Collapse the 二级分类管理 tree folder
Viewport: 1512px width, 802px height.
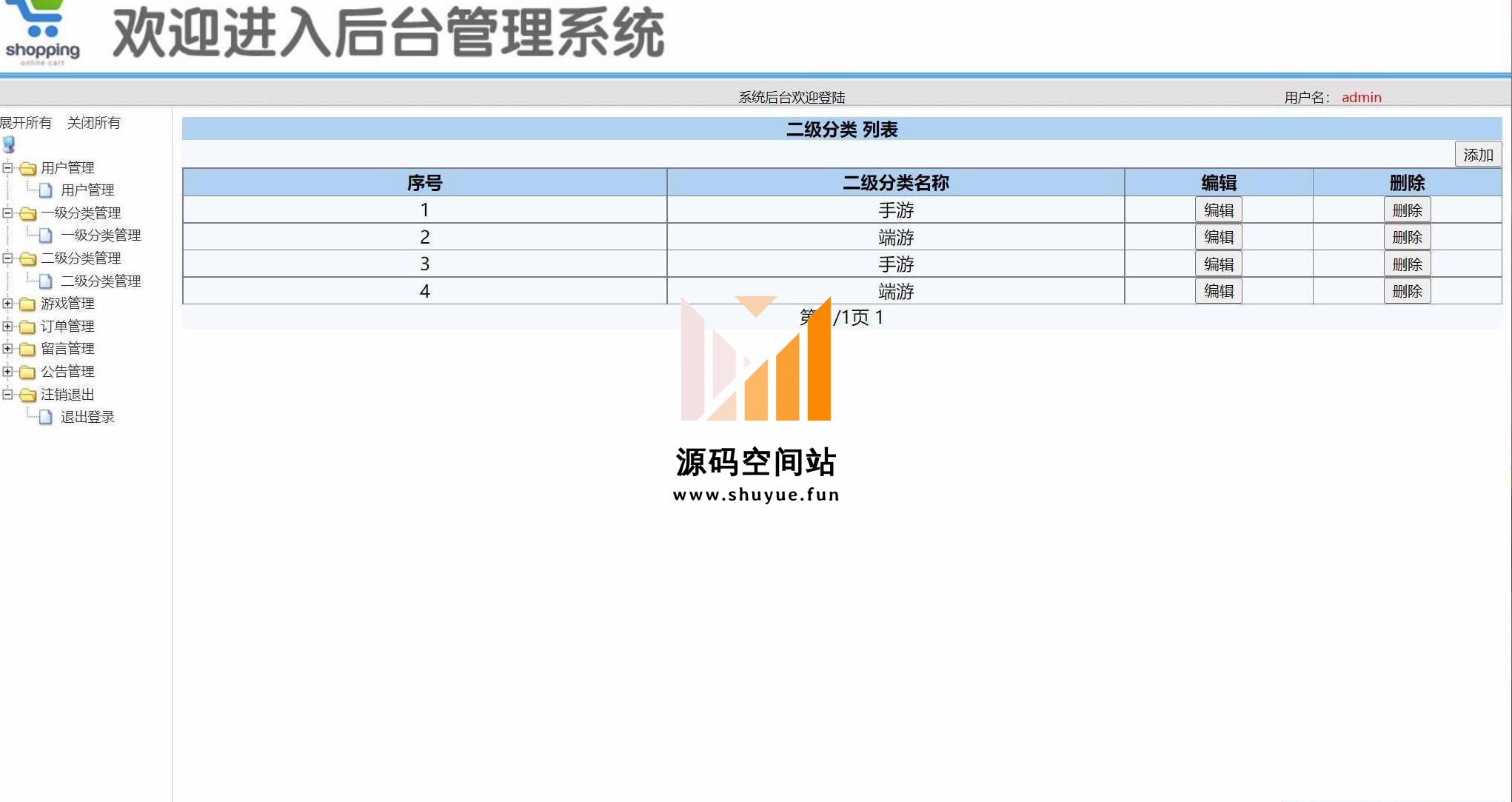tap(7, 258)
